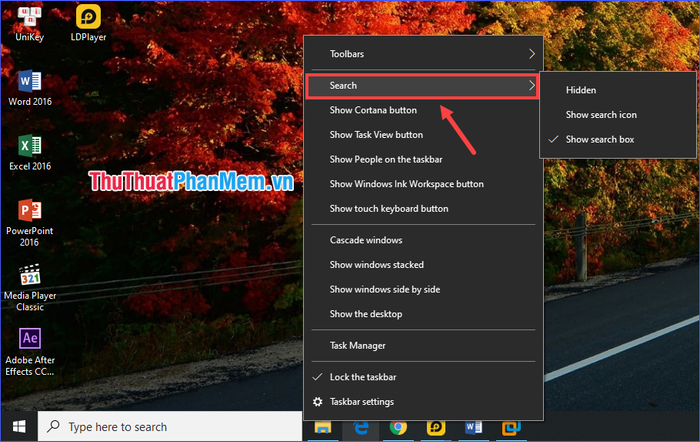
Task: Uncheck Lock the taskbar
Action: [x=423, y=377]
